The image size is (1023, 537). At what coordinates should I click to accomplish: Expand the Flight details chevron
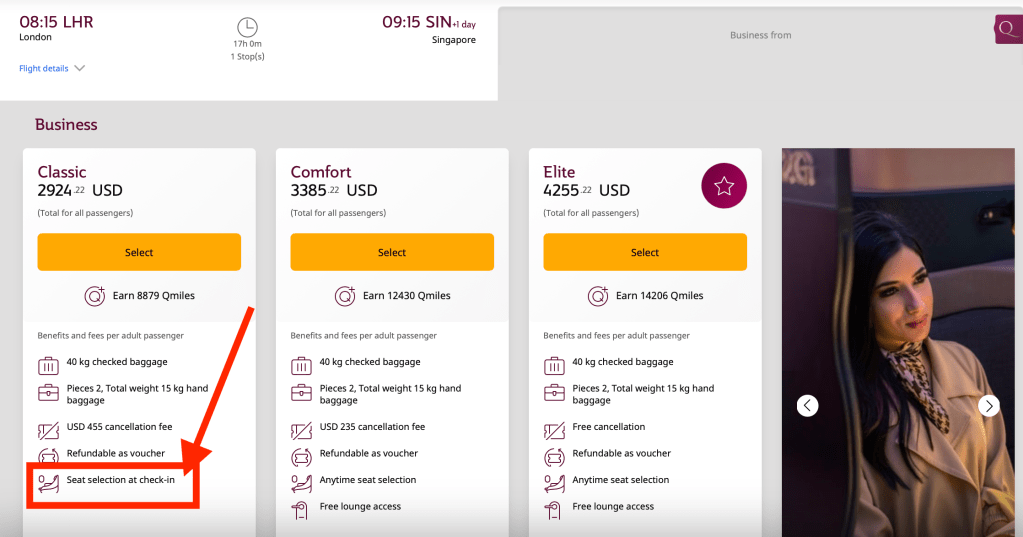(80, 69)
